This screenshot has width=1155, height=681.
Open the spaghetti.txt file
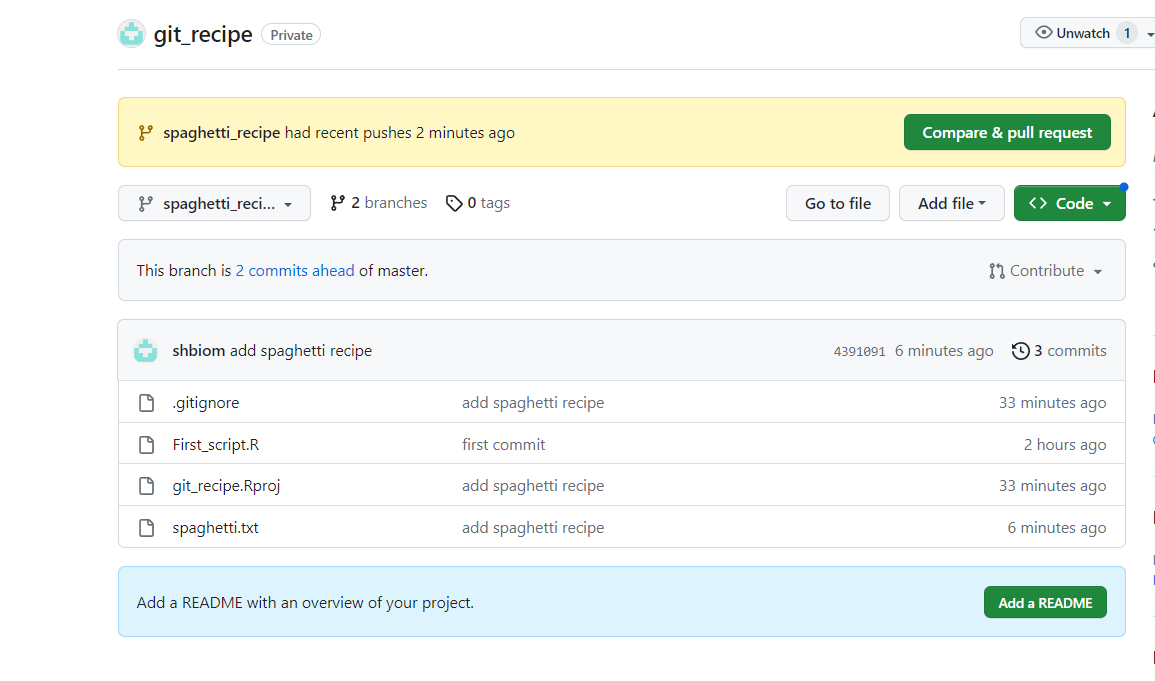215,528
